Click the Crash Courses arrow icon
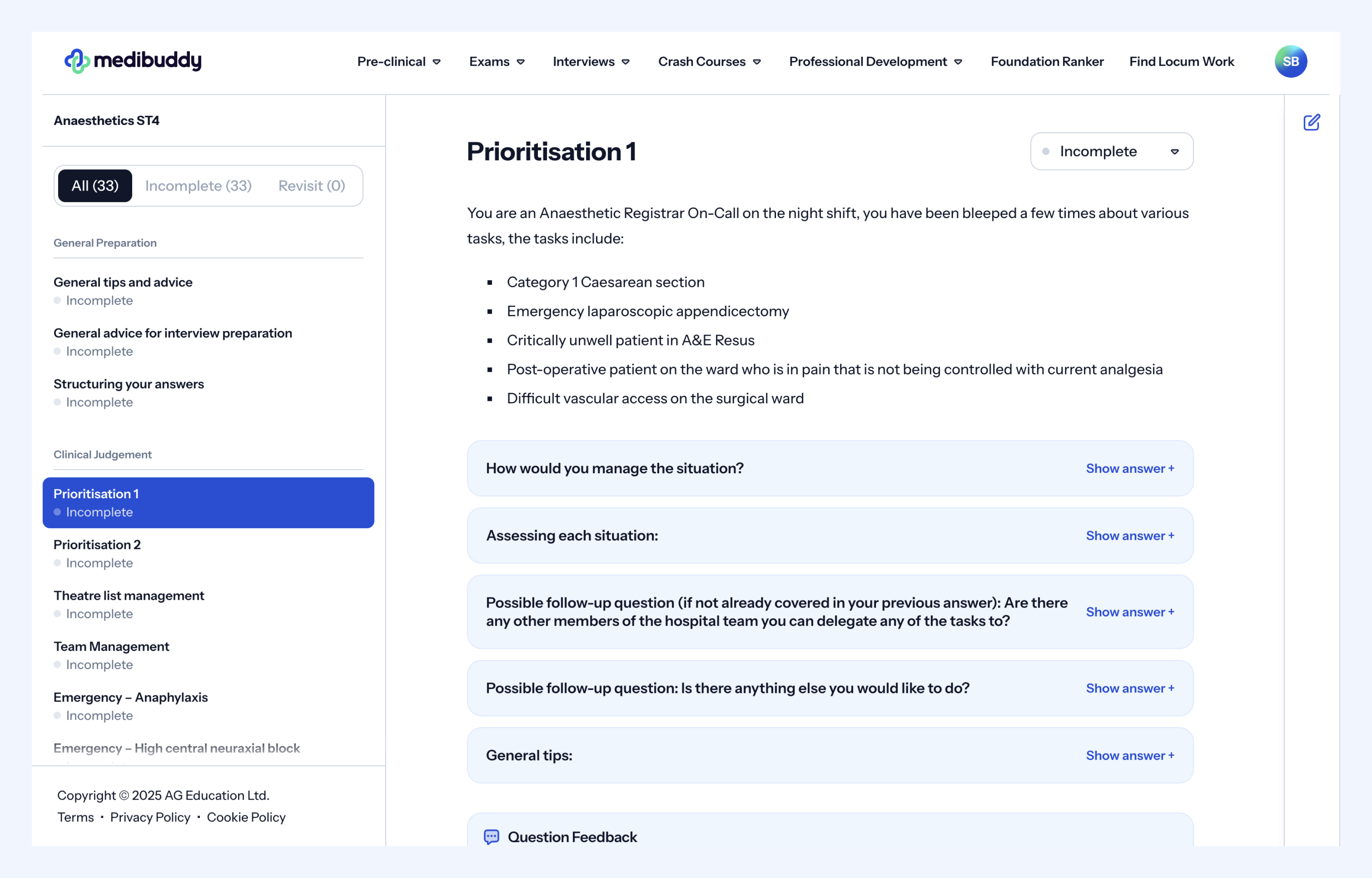This screenshot has width=1372, height=878. click(757, 62)
